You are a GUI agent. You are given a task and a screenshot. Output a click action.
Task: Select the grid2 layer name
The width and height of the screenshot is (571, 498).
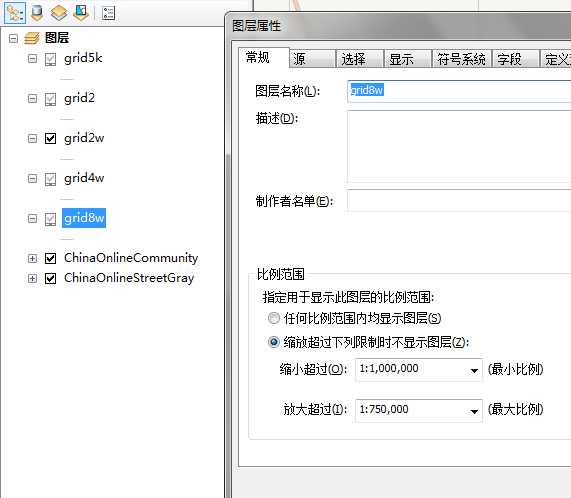(79, 98)
